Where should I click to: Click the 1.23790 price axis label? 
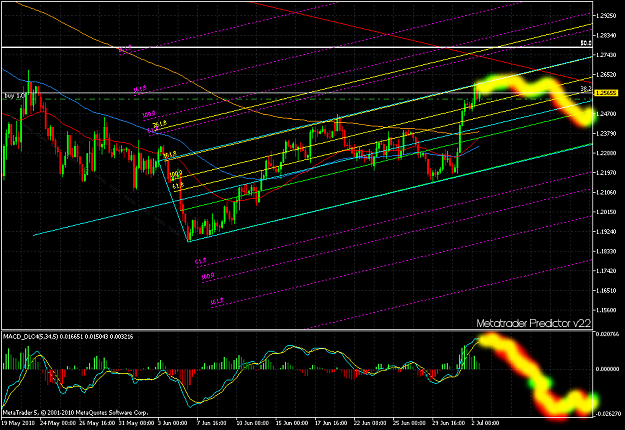606,134
